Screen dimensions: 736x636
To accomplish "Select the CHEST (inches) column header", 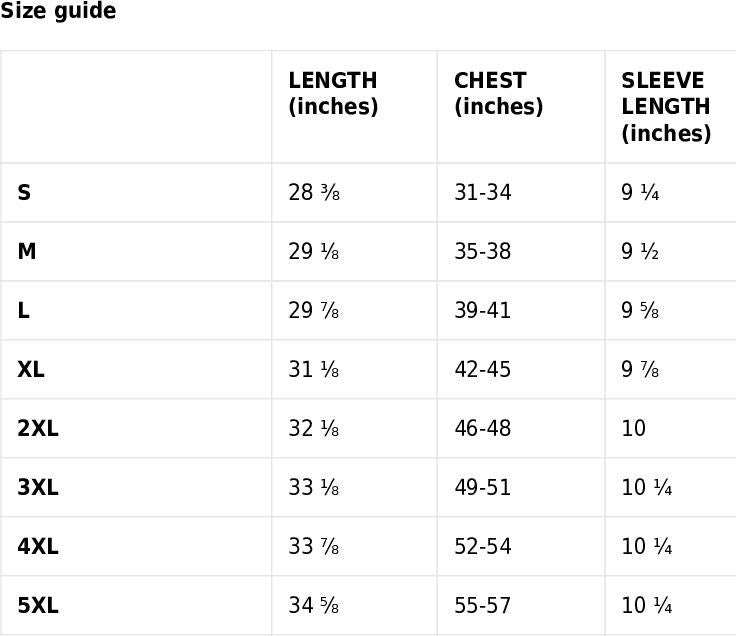I will (x=498, y=94).
